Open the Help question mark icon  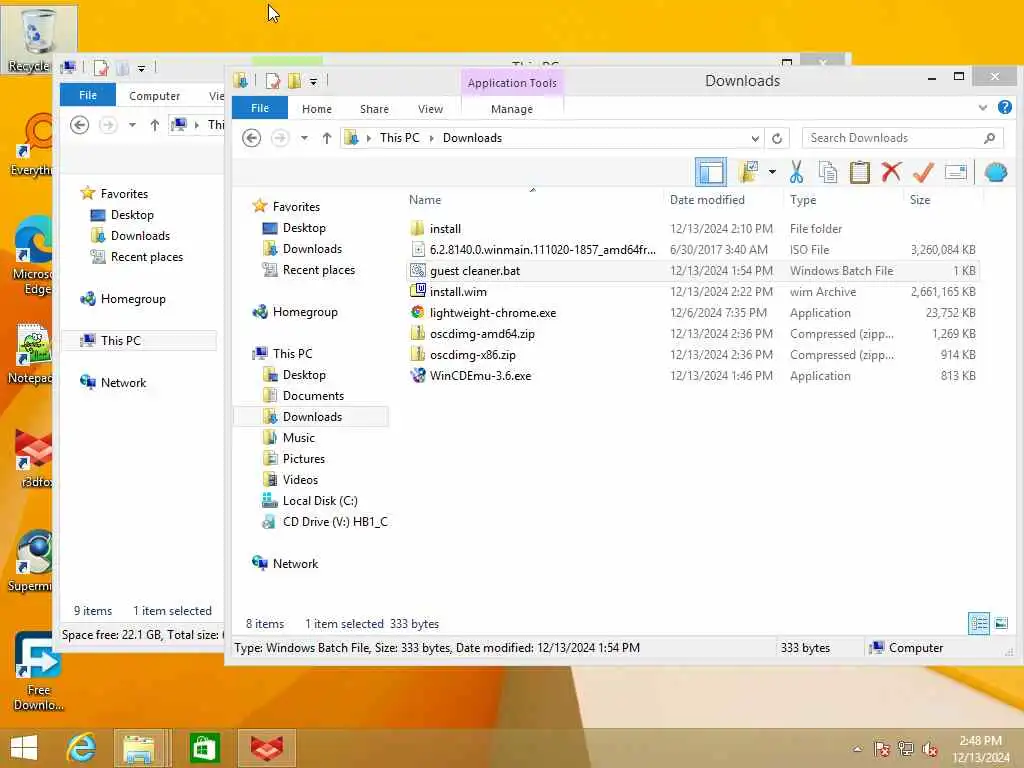pos(1005,107)
